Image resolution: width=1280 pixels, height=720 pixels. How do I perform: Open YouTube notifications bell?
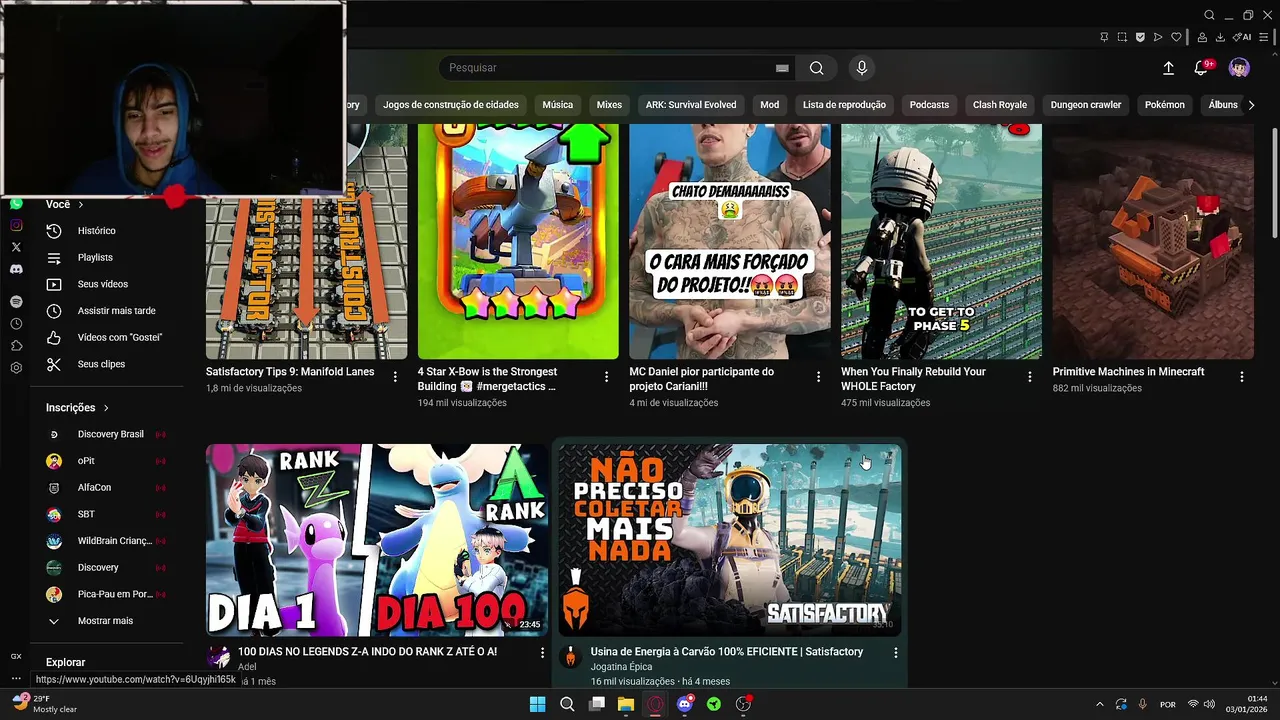point(1201,68)
